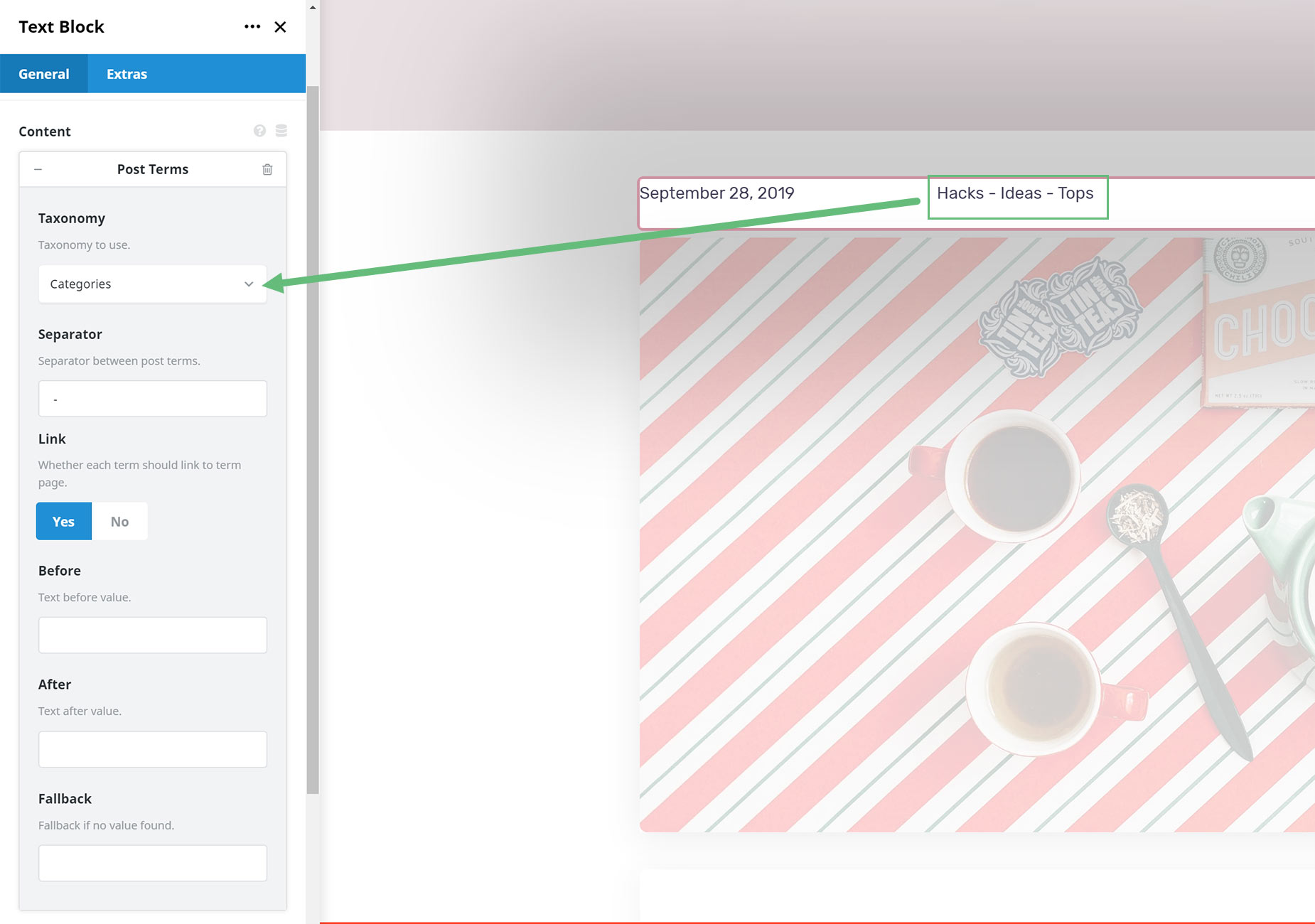This screenshot has width=1315, height=924.
Task: Open the Content help question icon
Action: click(259, 131)
